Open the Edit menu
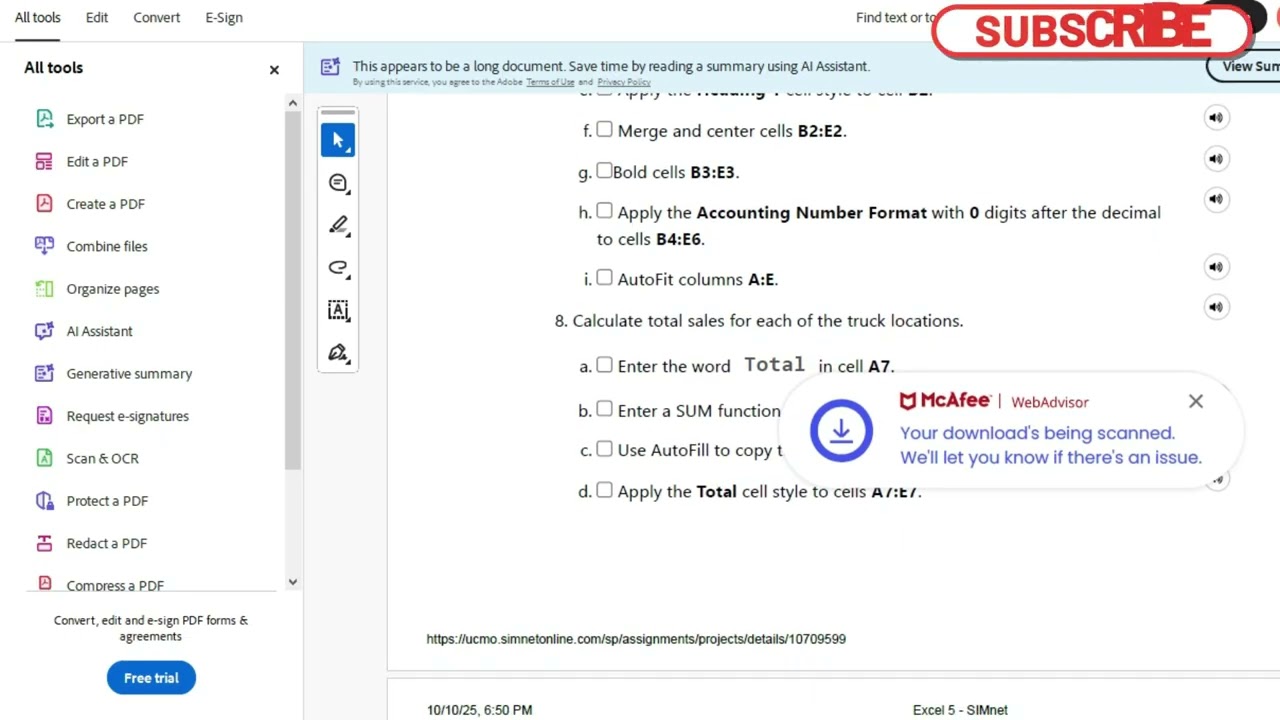This screenshot has width=1280, height=720. click(x=97, y=18)
